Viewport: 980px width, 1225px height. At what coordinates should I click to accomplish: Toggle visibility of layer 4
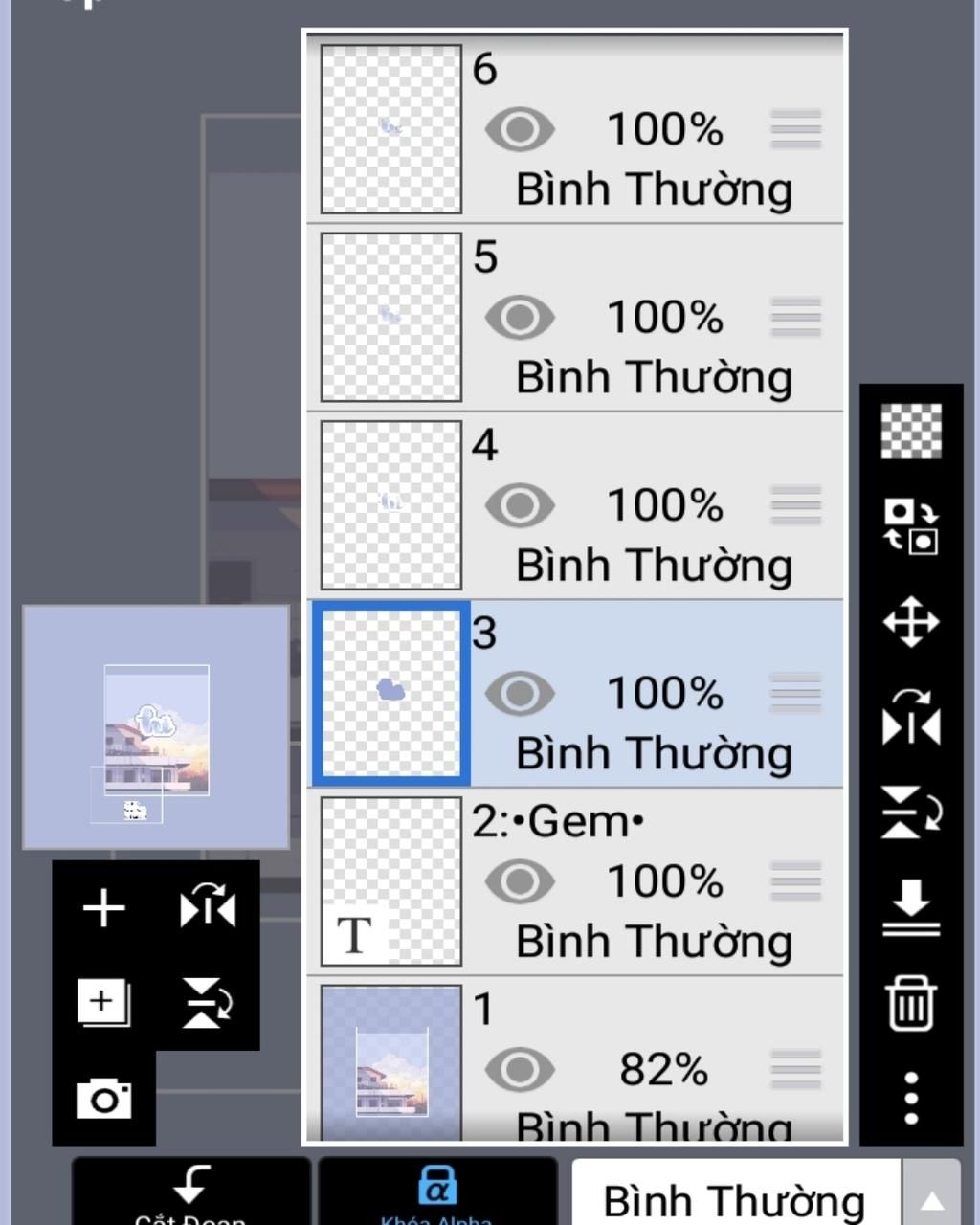(x=520, y=506)
